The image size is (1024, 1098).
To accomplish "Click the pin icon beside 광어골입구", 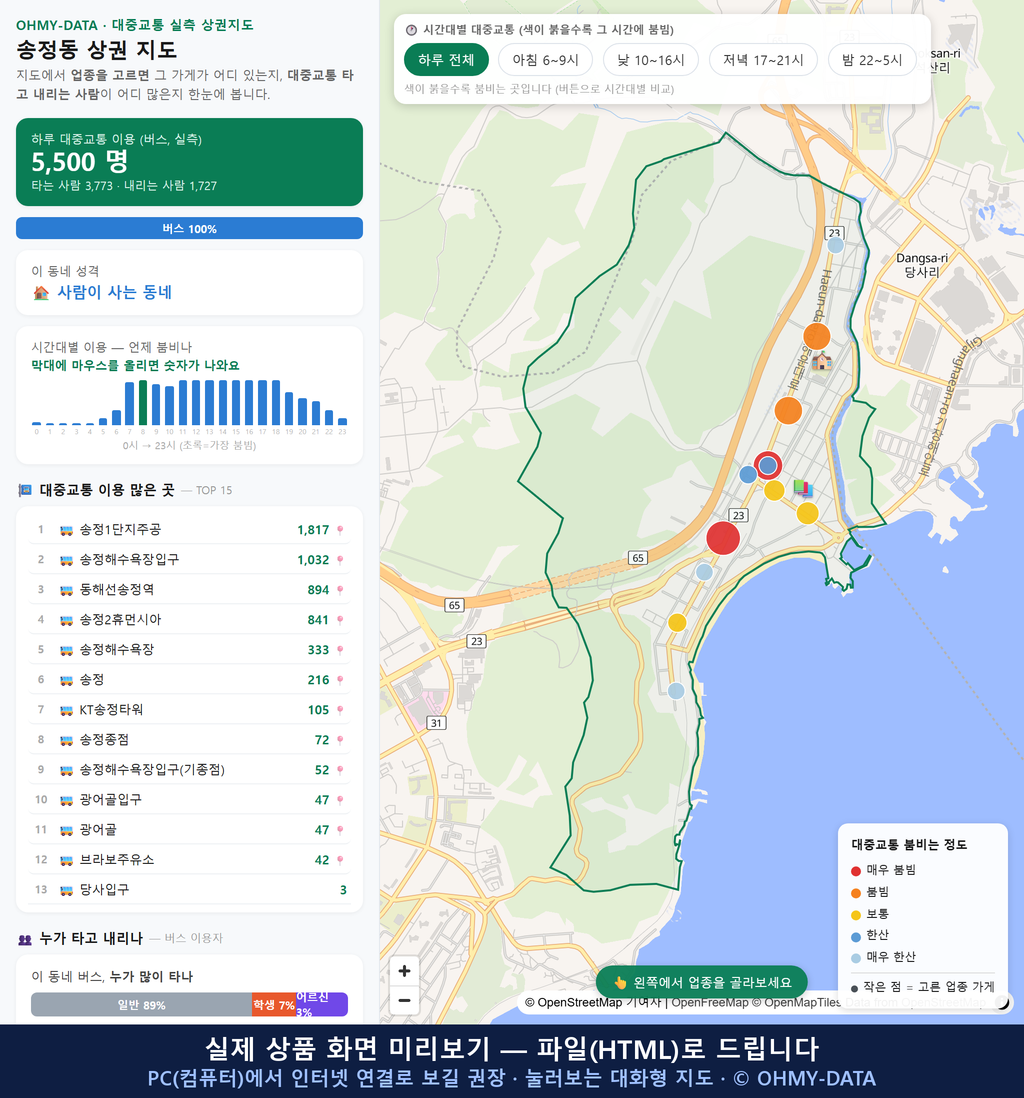I will tap(340, 800).
